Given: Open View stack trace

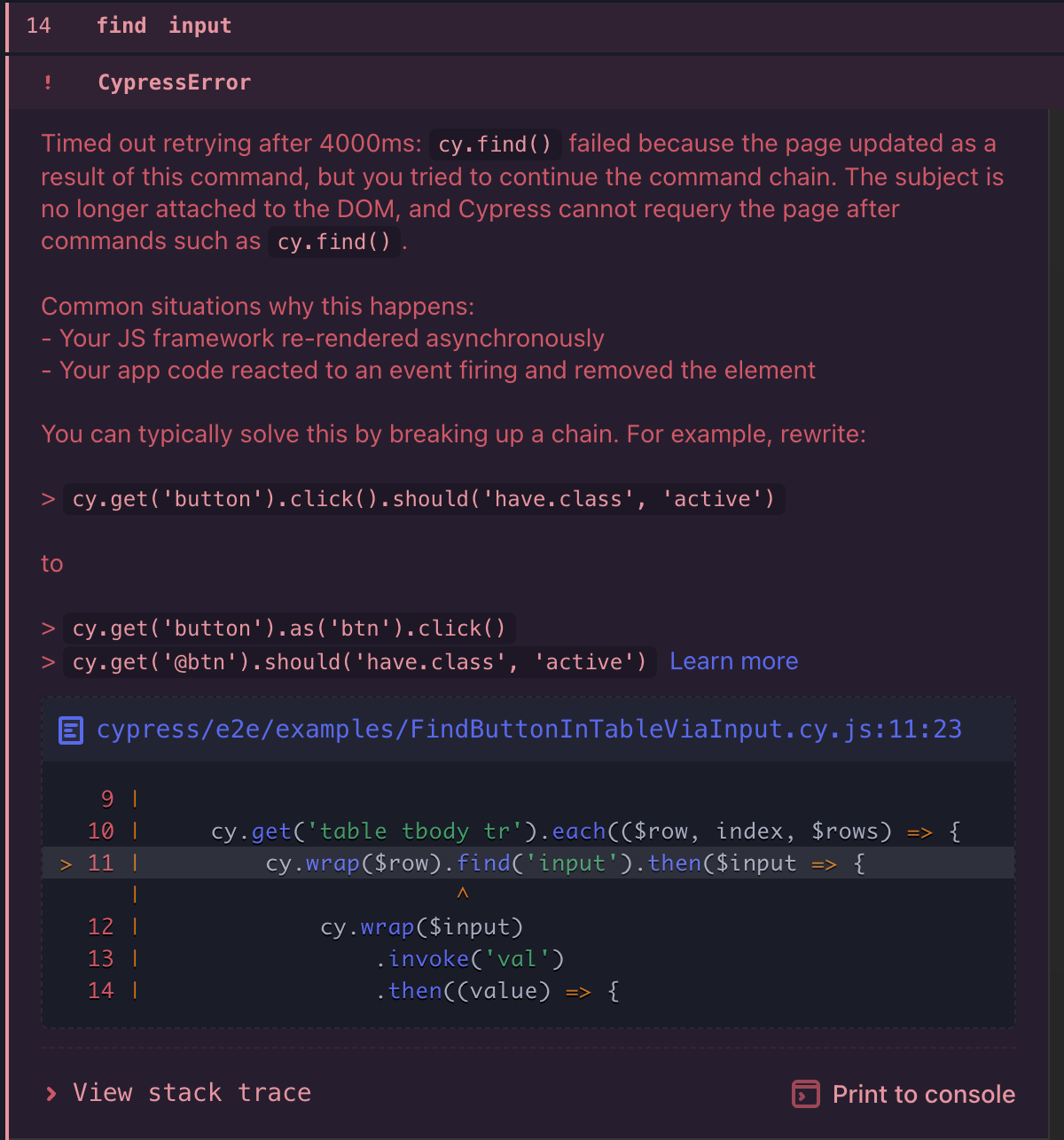Looking at the screenshot, I should 177,1093.
